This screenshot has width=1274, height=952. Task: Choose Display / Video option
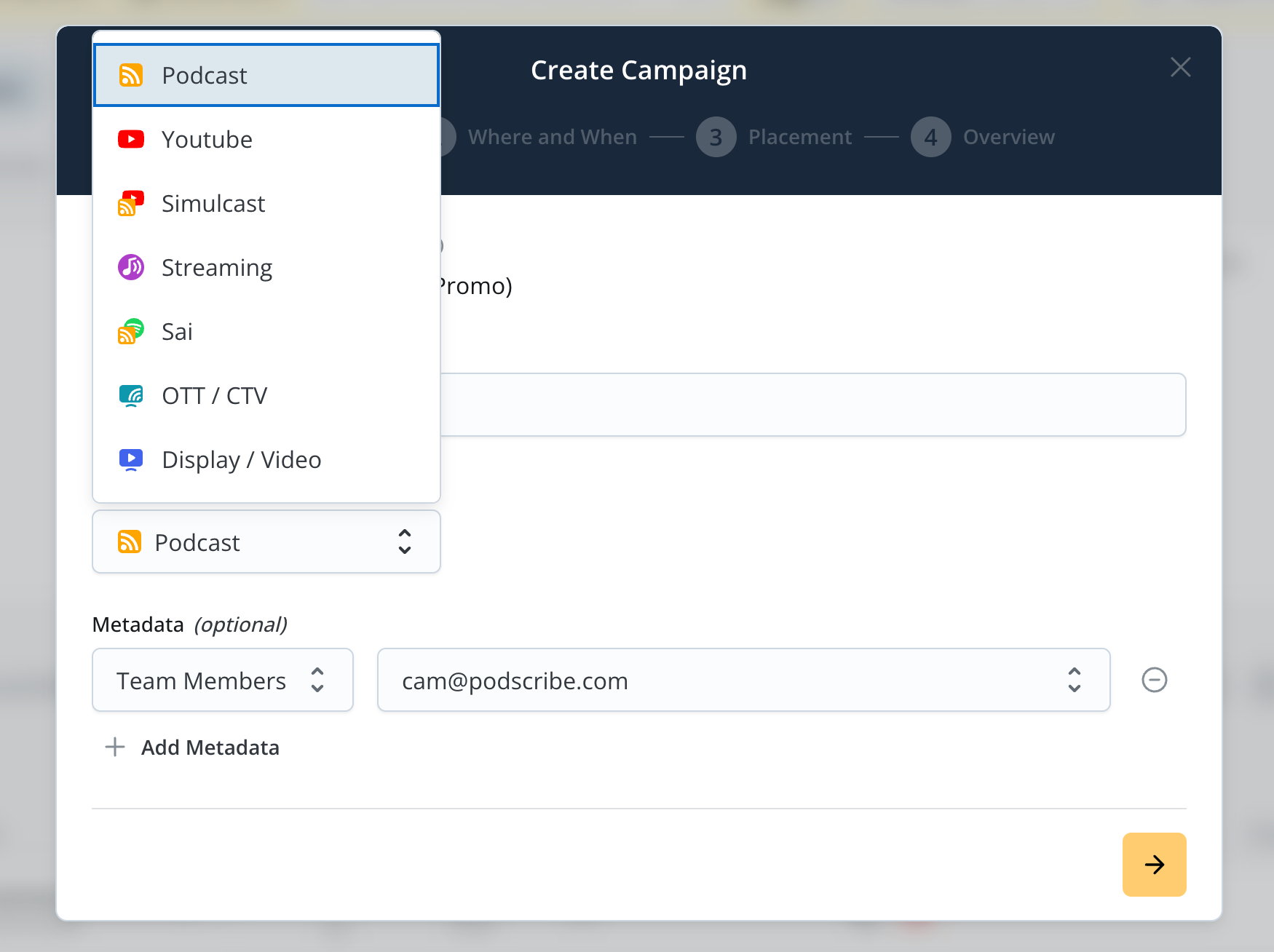pyautogui.click(x=241, y=460)
